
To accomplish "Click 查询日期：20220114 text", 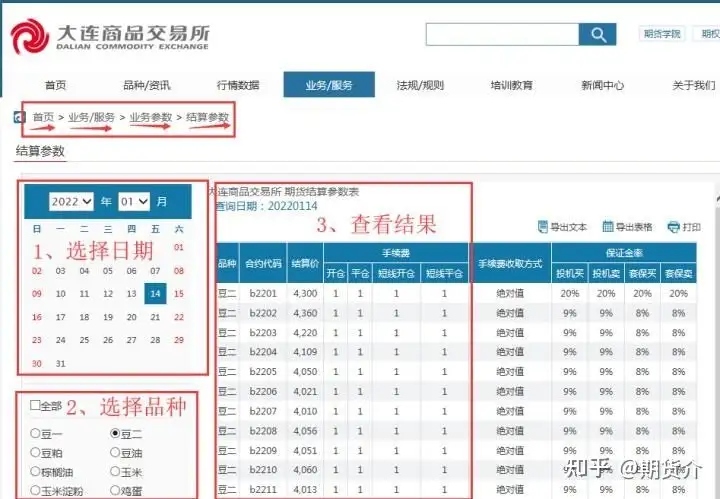I will (266, 206).
